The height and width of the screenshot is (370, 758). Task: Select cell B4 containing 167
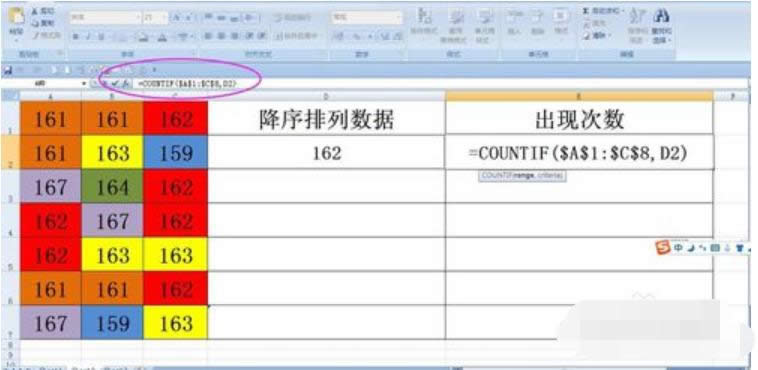(x=112, y=221)
